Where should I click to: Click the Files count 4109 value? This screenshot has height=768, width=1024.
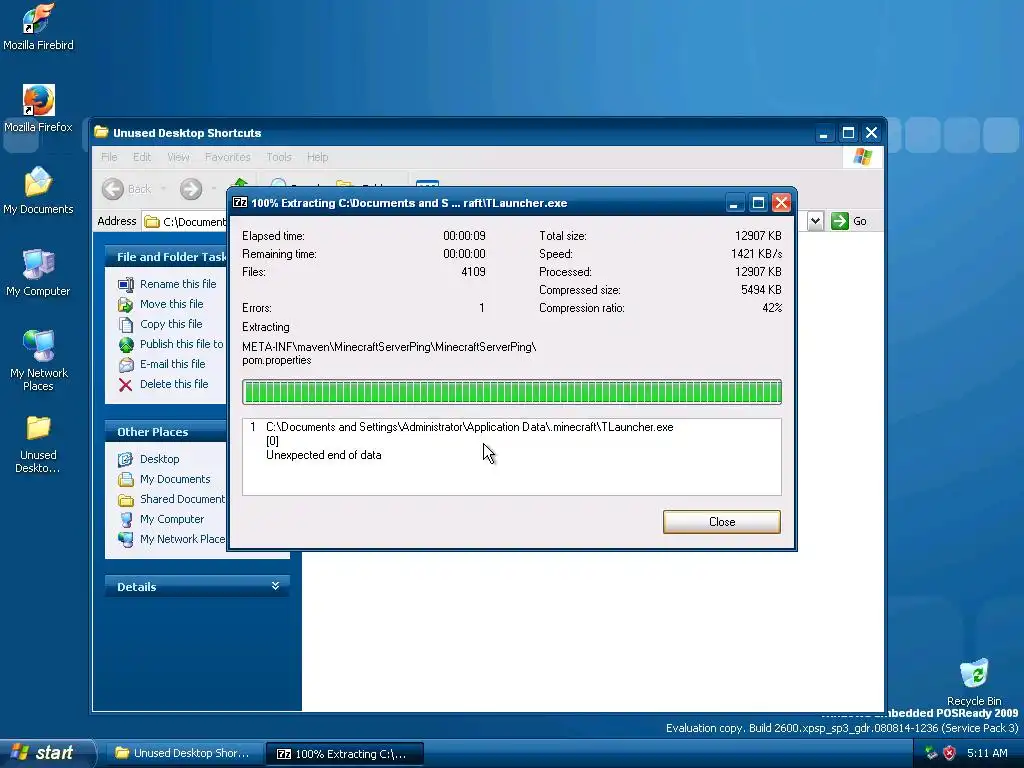pyautogui.click(x=473, y=272)
